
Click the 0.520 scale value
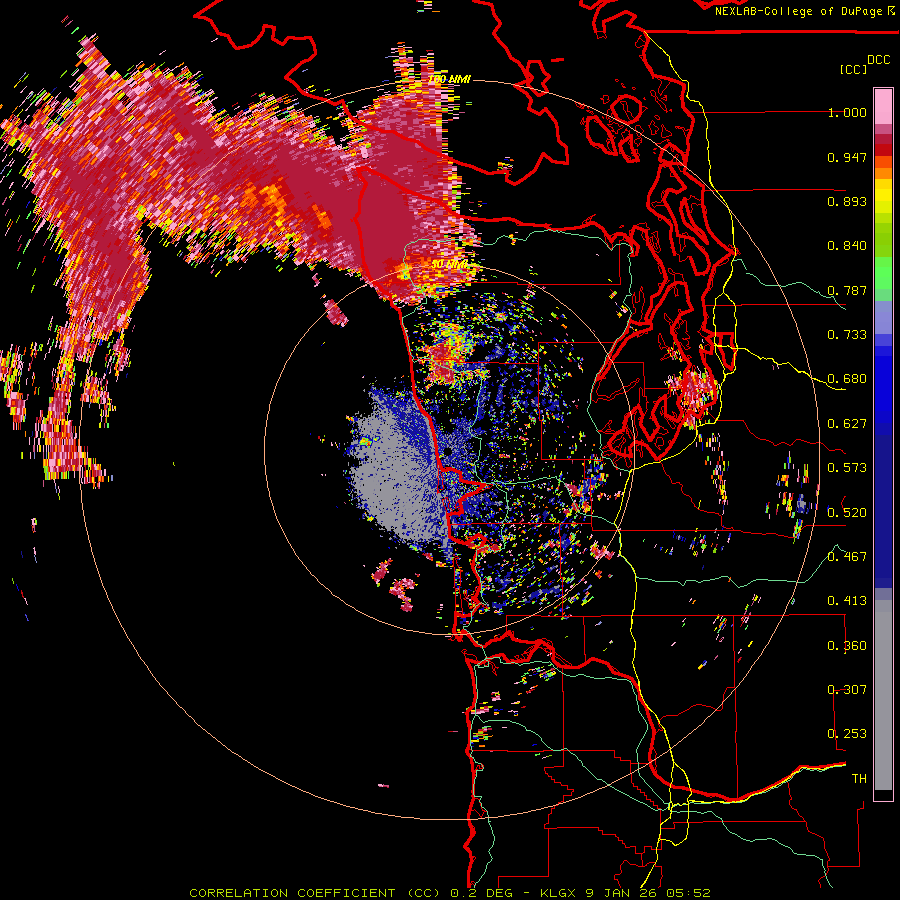pos(847,512)
